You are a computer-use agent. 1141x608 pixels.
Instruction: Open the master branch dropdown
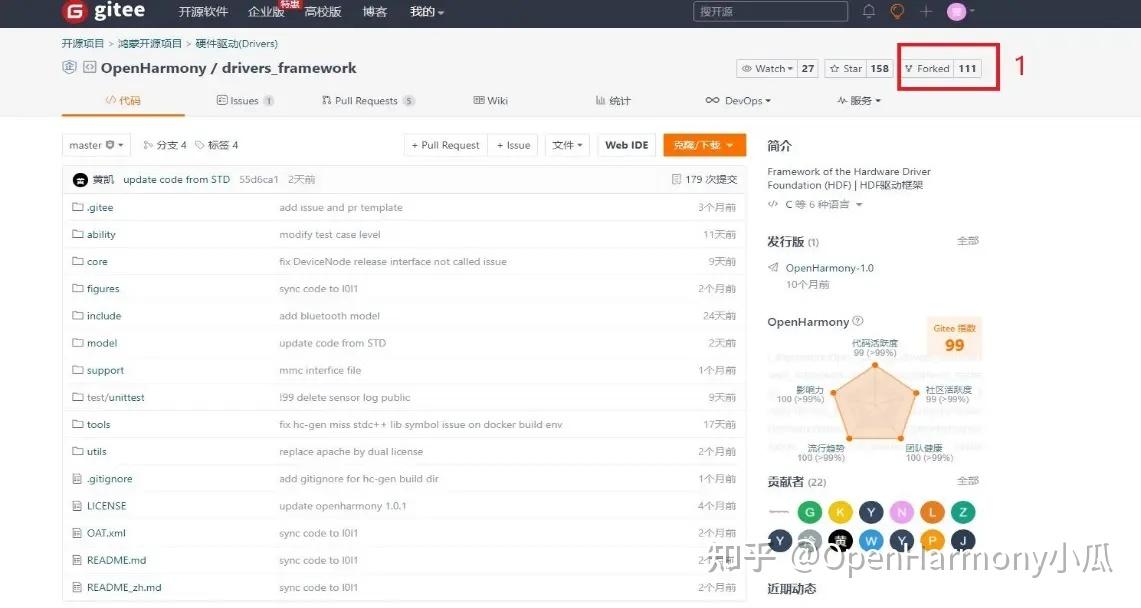(x=95, y=144)
